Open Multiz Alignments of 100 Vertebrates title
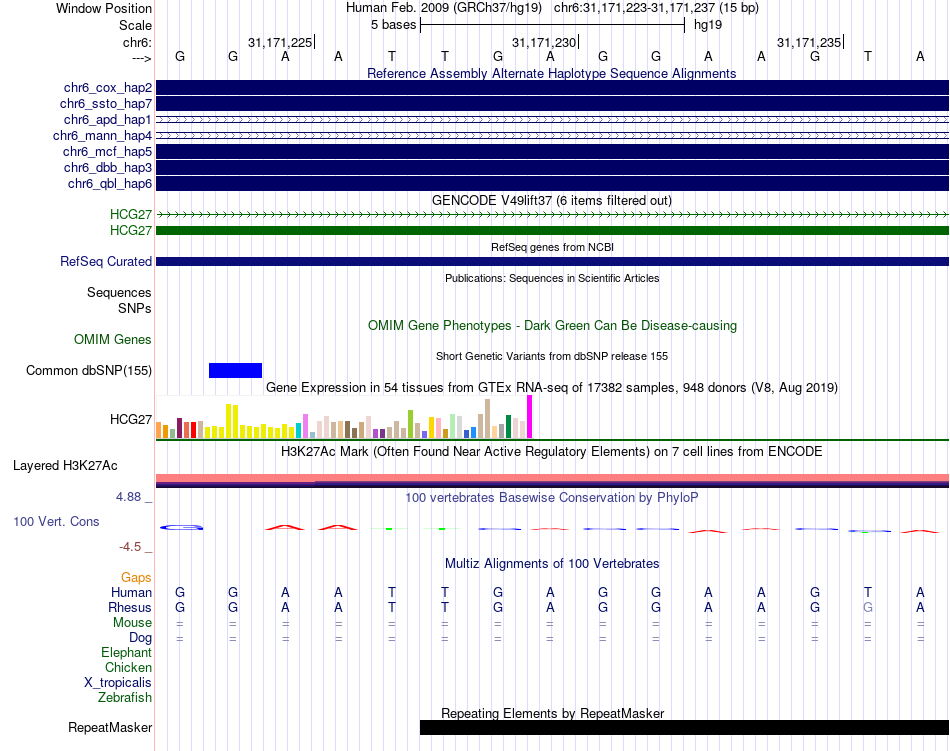The image size is (950, 751). click(552, 564)
